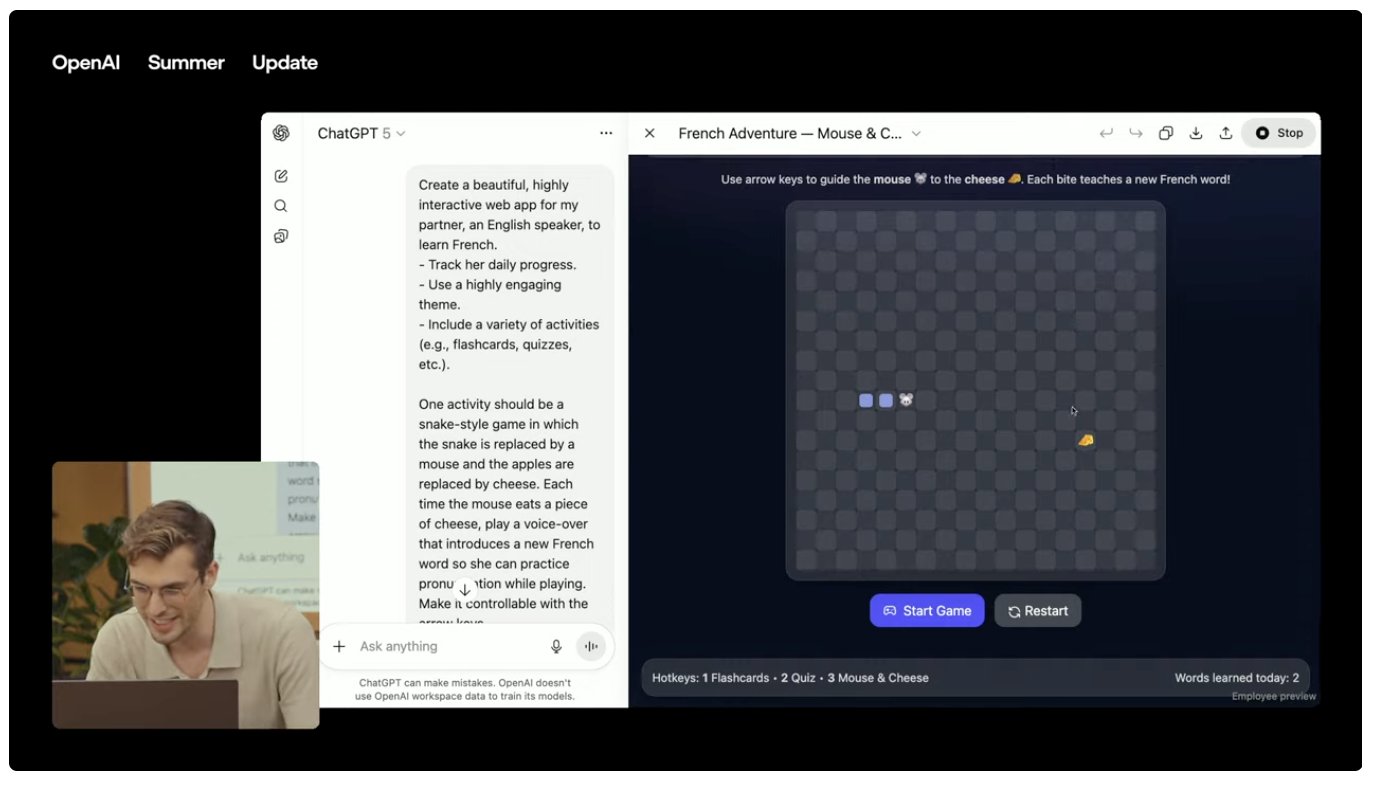Stop the running preview with Stop button
This screenshot has height=786, width=1384.
(x=1280, y=133)
